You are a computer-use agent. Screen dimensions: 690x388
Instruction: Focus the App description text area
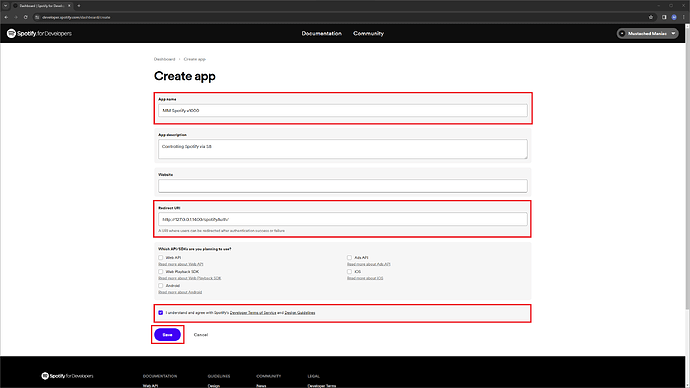(x=342, y=149)
